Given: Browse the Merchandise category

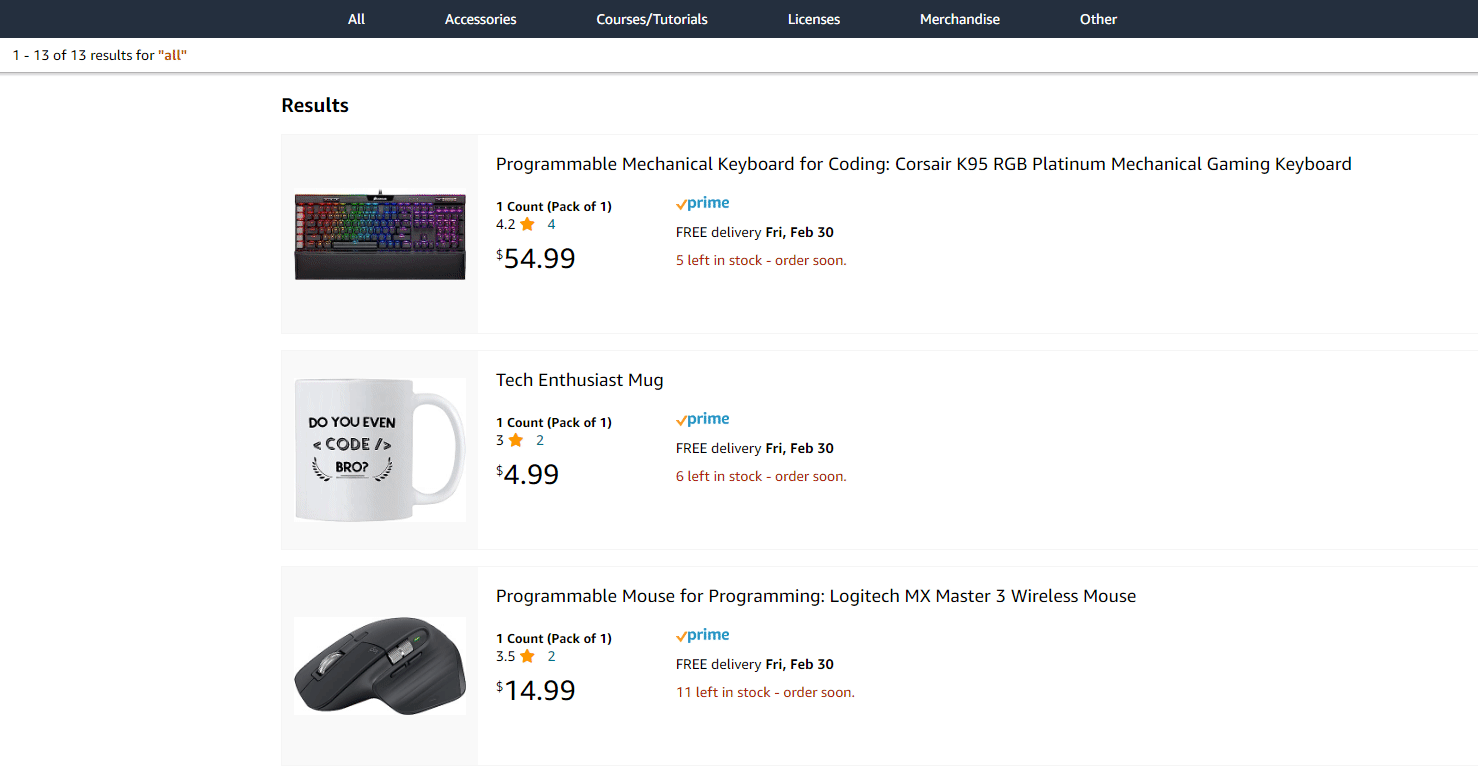Looking at the screenshot, I should click(960, 19).
